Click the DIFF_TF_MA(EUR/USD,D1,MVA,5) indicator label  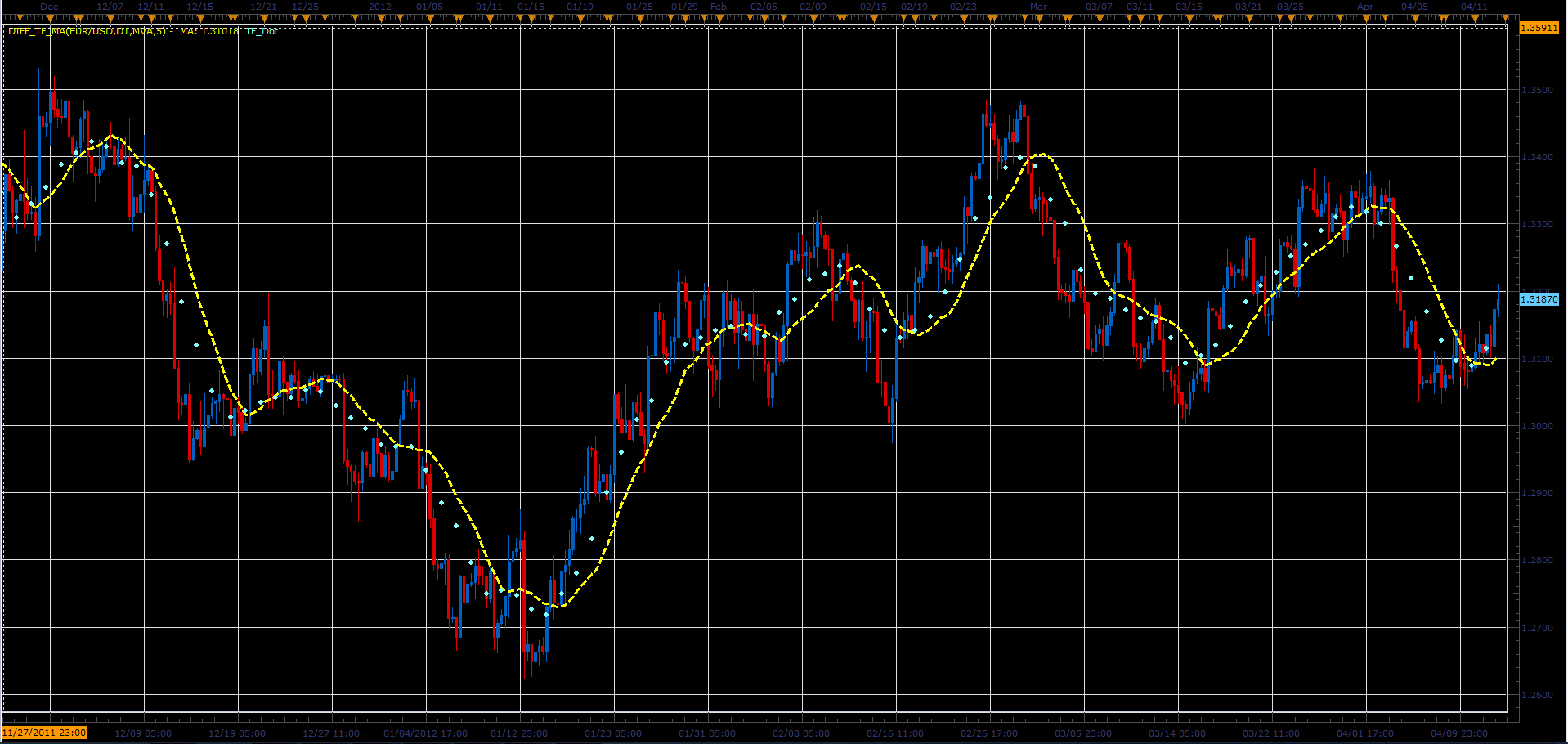click(x=87, y=31)
